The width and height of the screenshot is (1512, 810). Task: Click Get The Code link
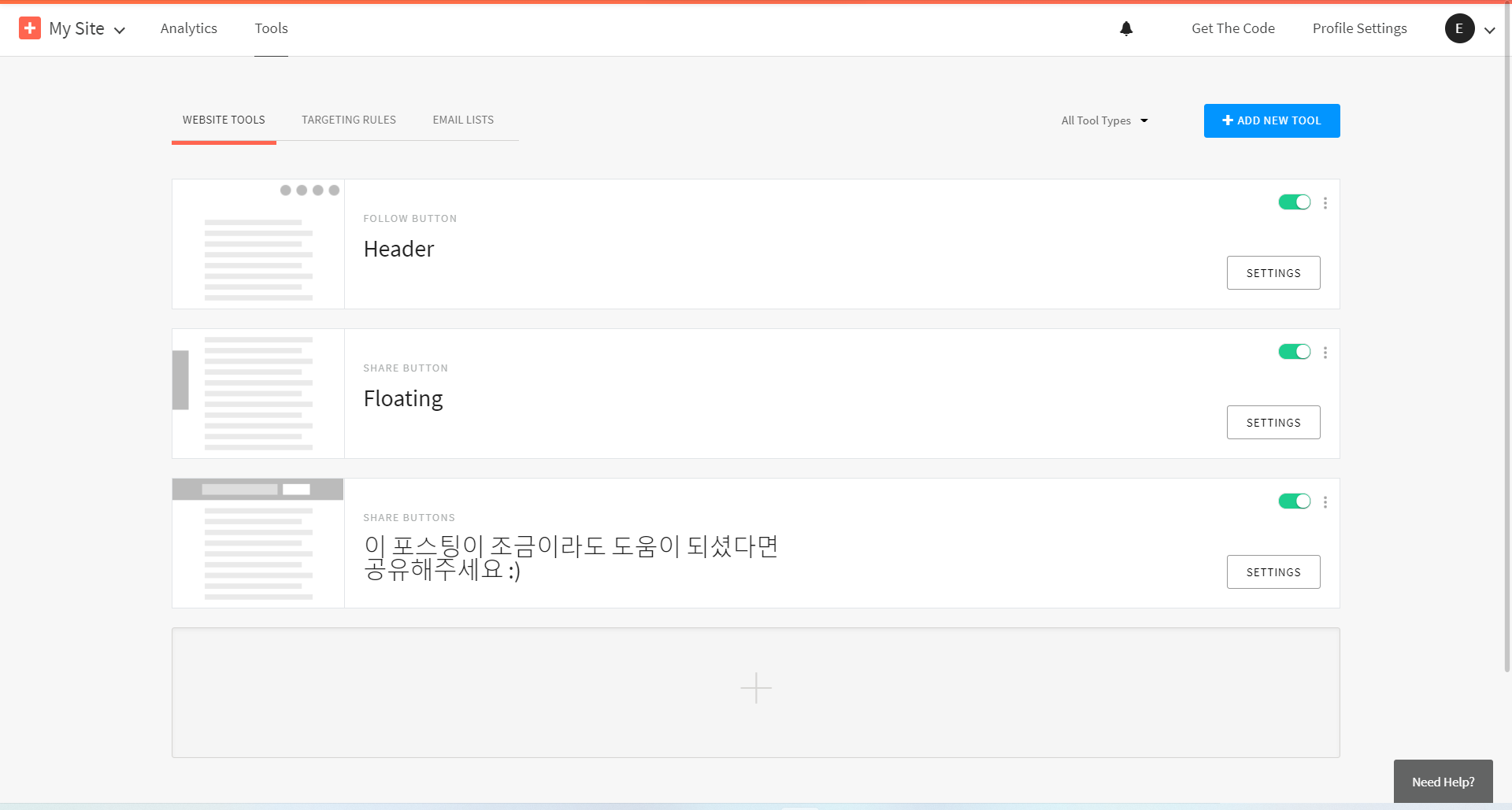point(1233,28)
